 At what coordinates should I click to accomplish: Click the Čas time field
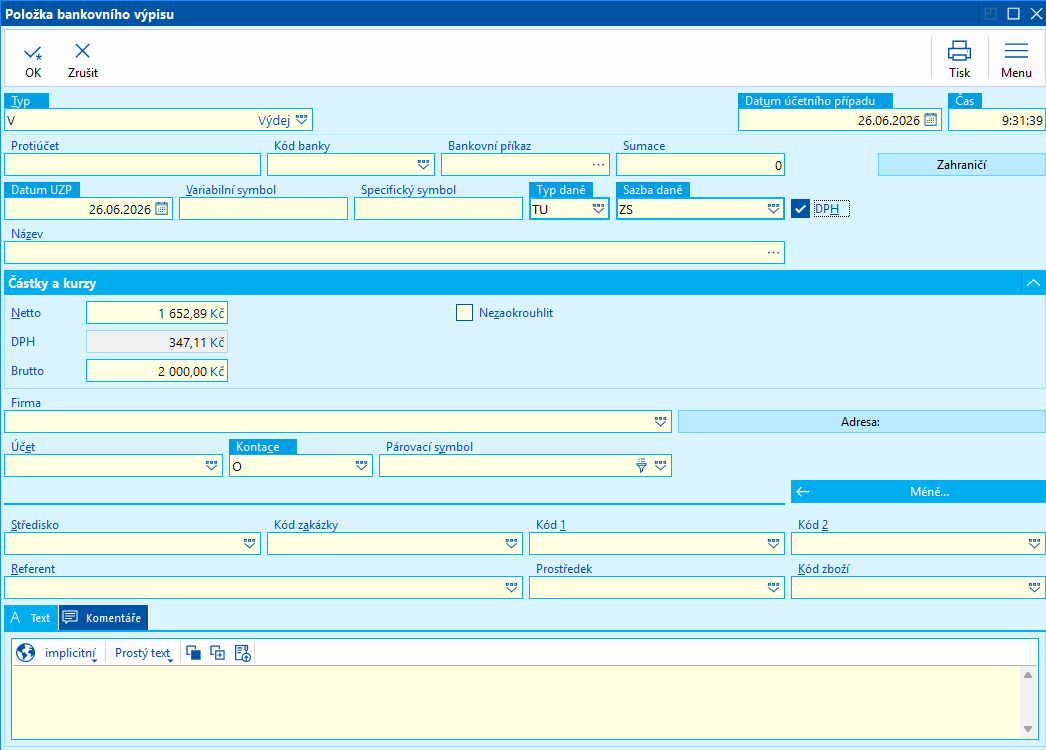(997, 120)
